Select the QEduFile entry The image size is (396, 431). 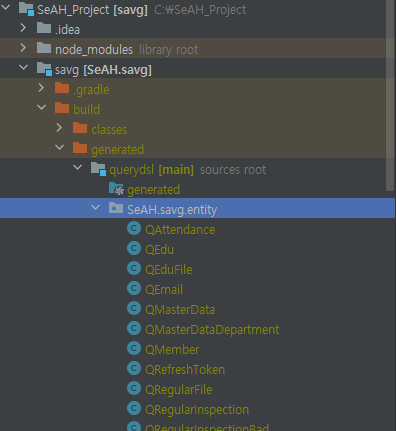169,270
